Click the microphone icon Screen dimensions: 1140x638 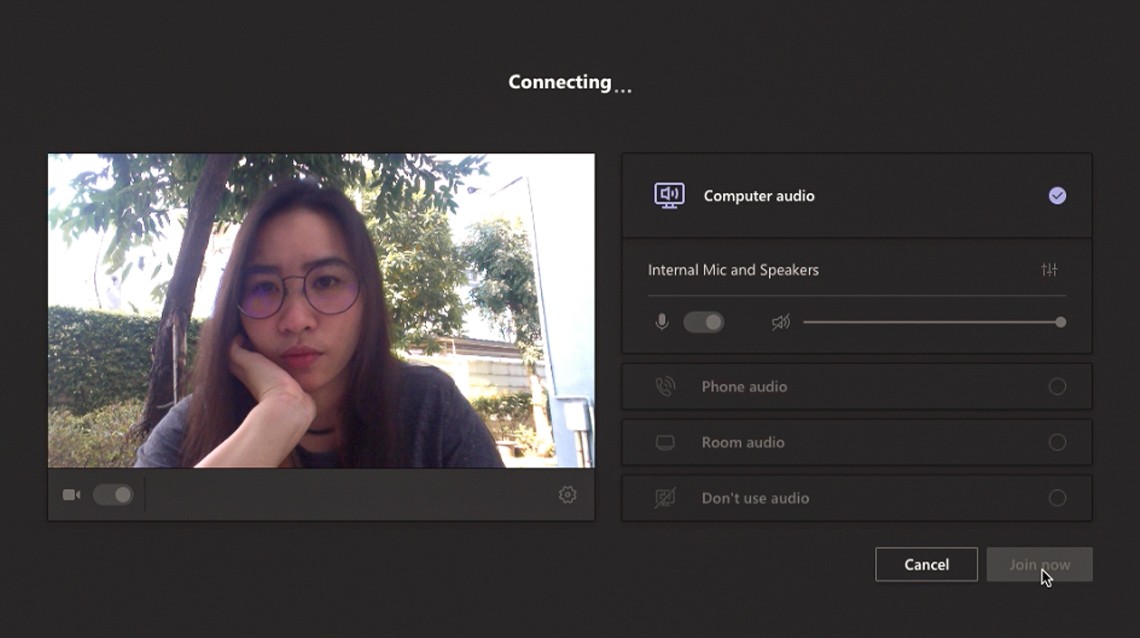[661, 322]
